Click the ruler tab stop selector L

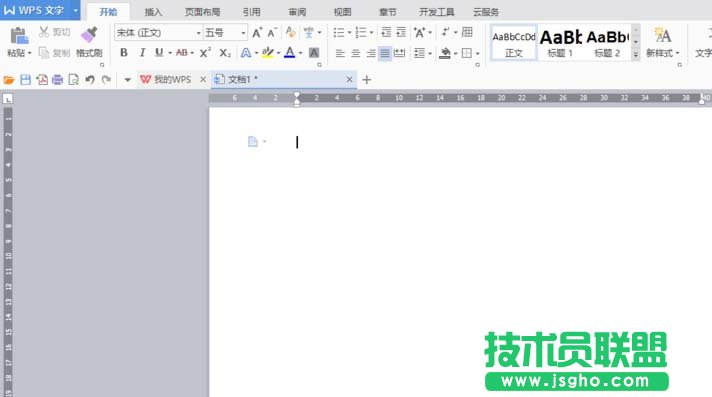coord(8,99)
